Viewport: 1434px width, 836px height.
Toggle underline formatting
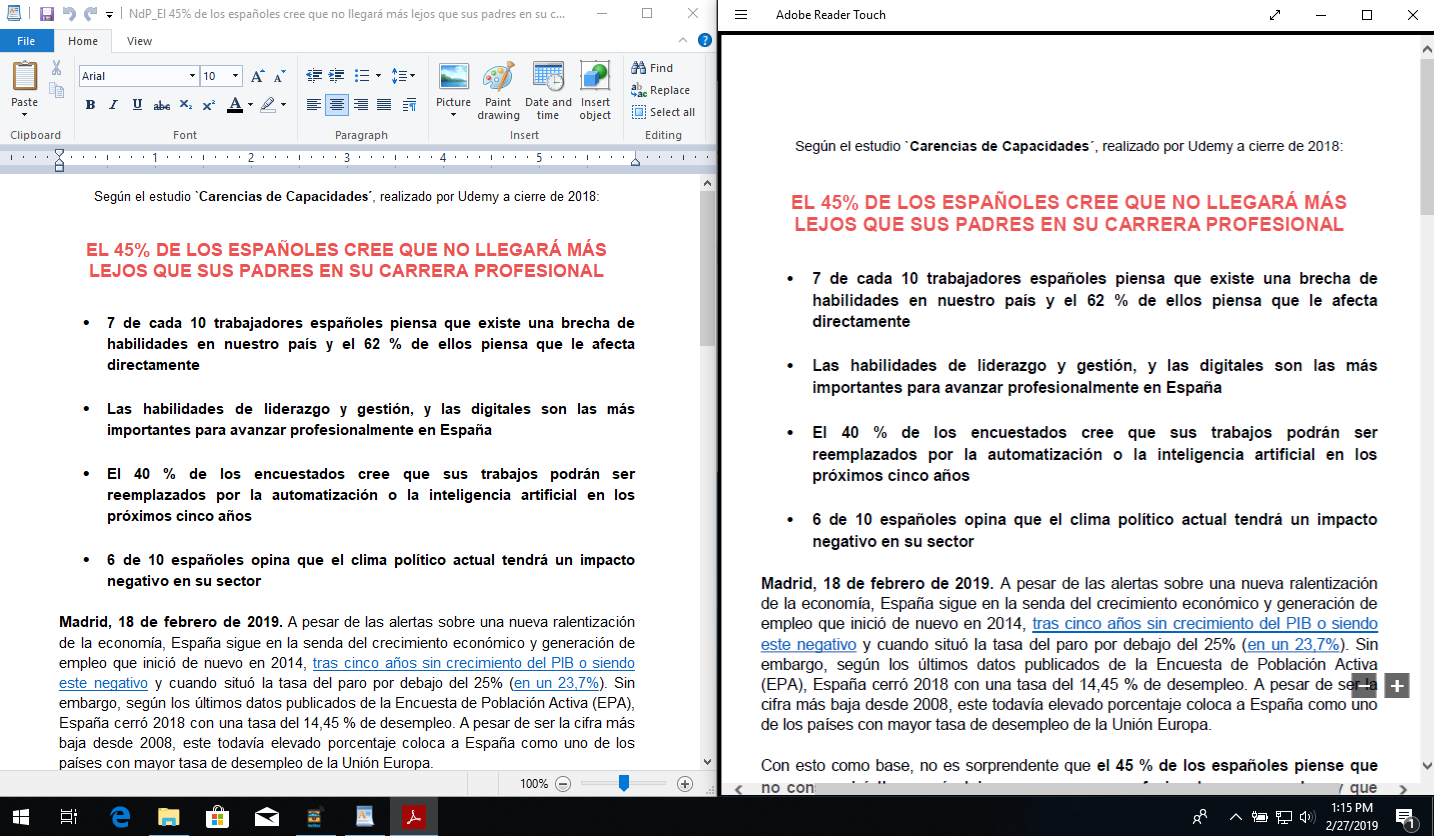click(x=137, y=105)
